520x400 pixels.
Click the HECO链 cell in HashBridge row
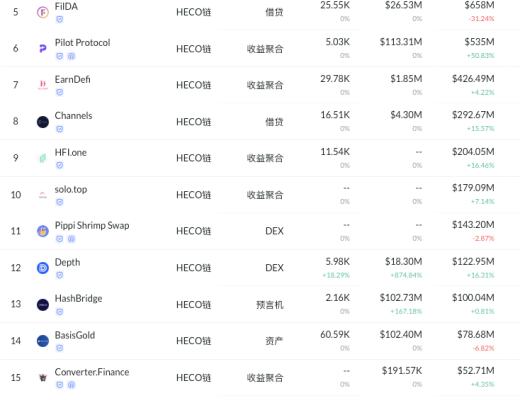click(x=194, y=305)
